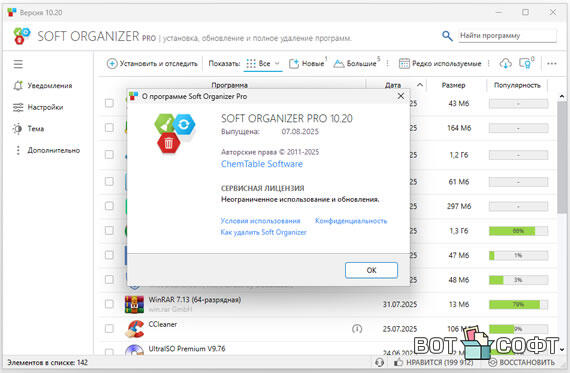Viewport: 570px width, 373px height.
Task: Toggle the Дата sort arrow
Action: click(x=420, y=85)
